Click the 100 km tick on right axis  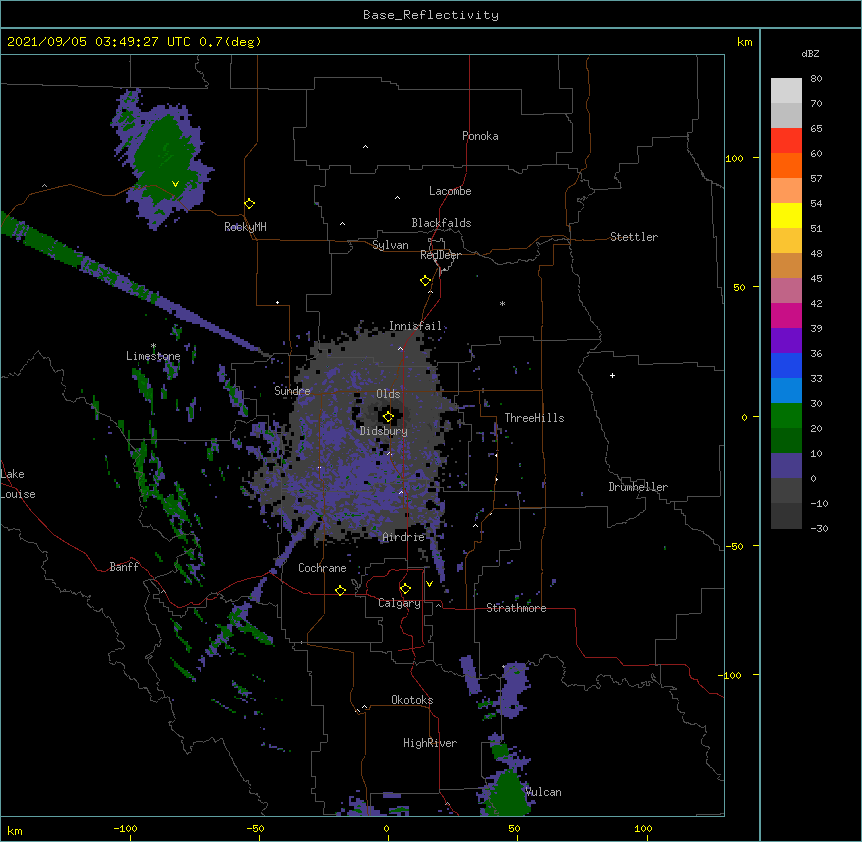[734, 158]
